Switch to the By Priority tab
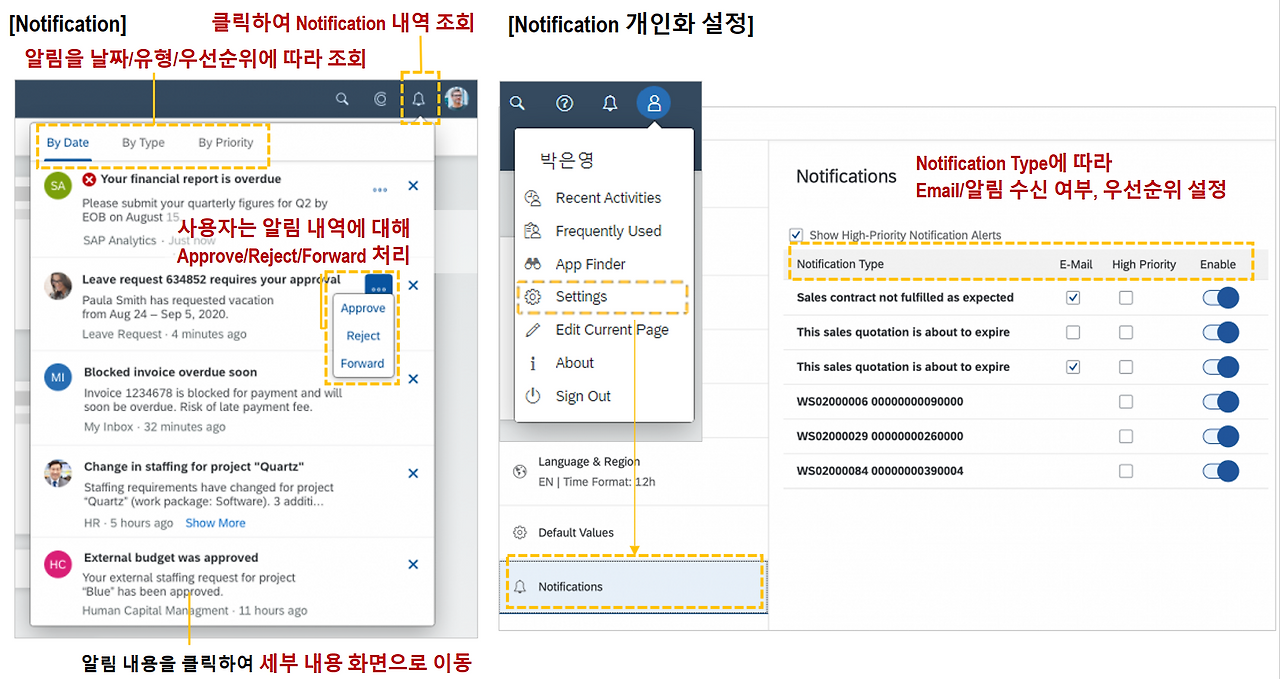 [225, 143]
